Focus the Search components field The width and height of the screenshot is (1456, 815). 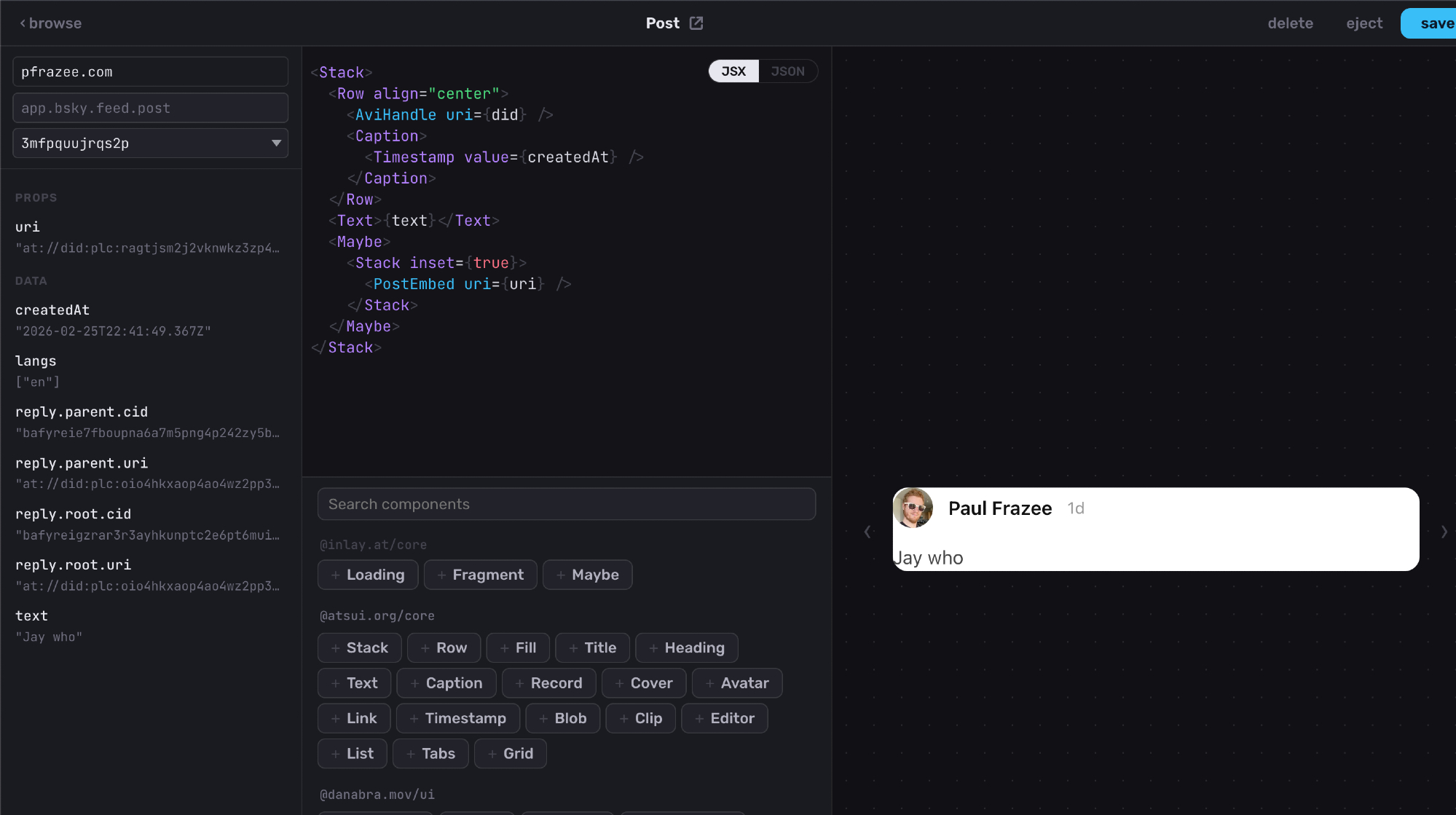[566, 505]
